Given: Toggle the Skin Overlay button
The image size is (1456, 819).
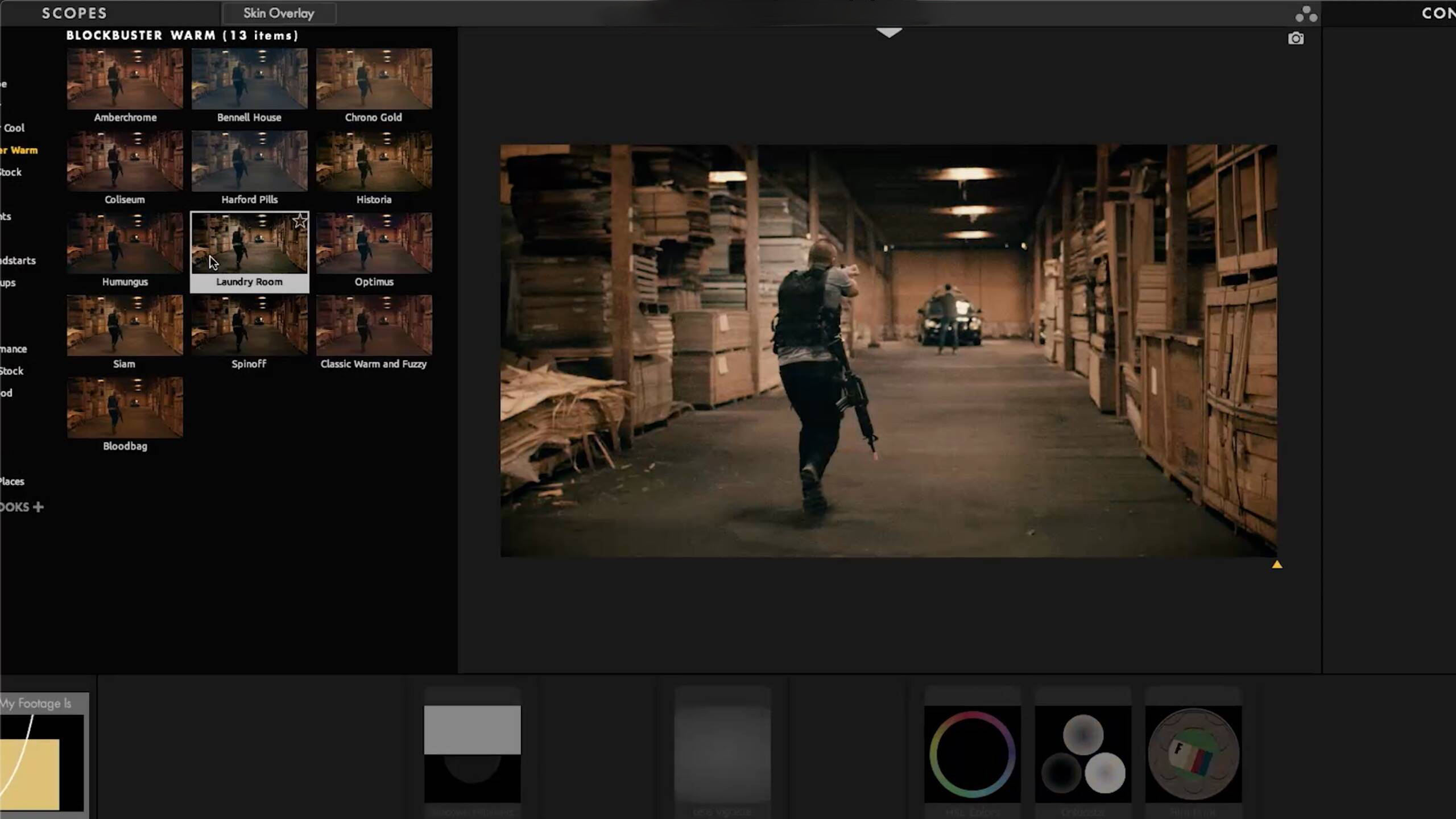Looking at the screenshot, I should coord(279,13).
